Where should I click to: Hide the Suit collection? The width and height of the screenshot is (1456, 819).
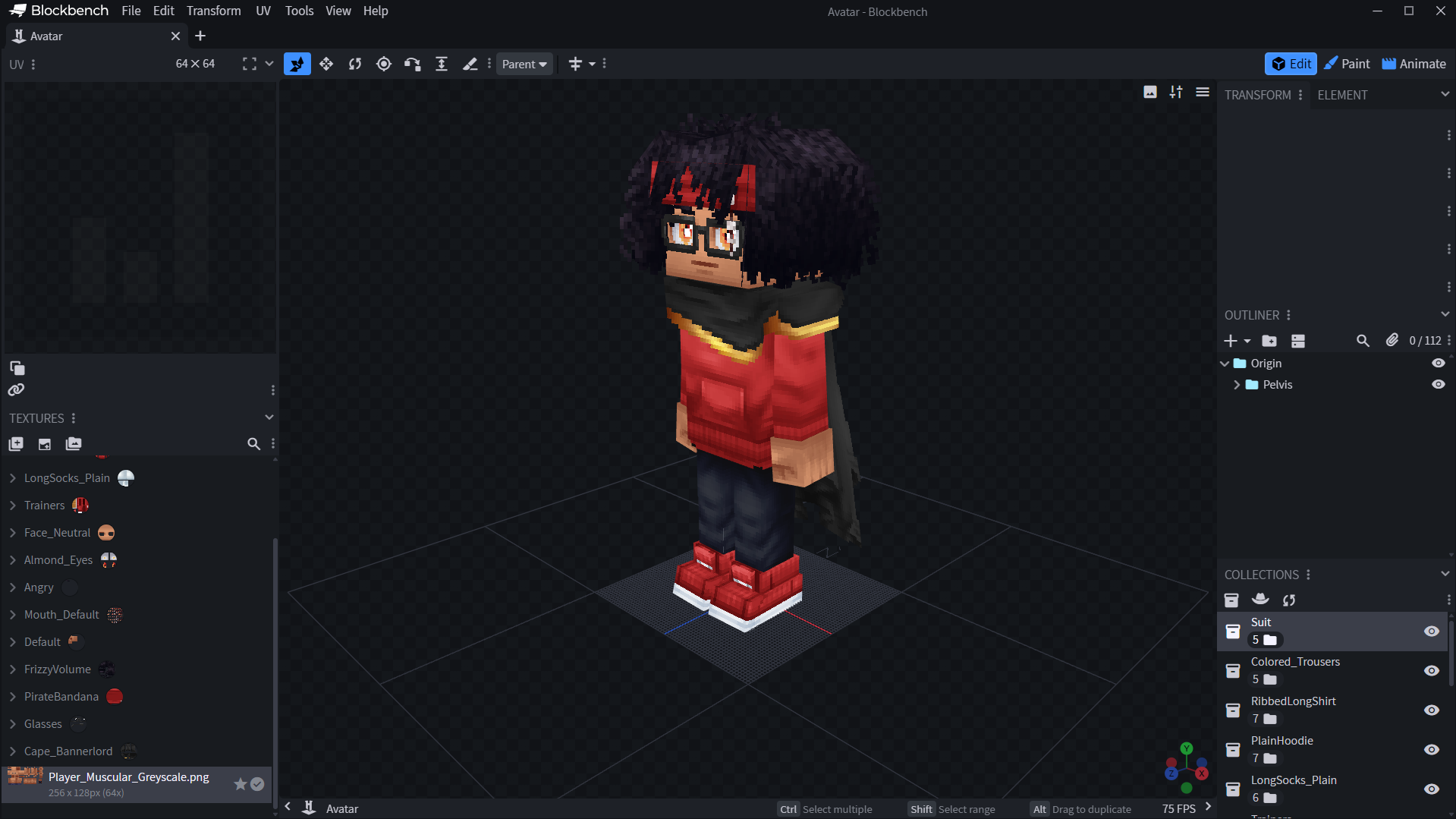1432,631
